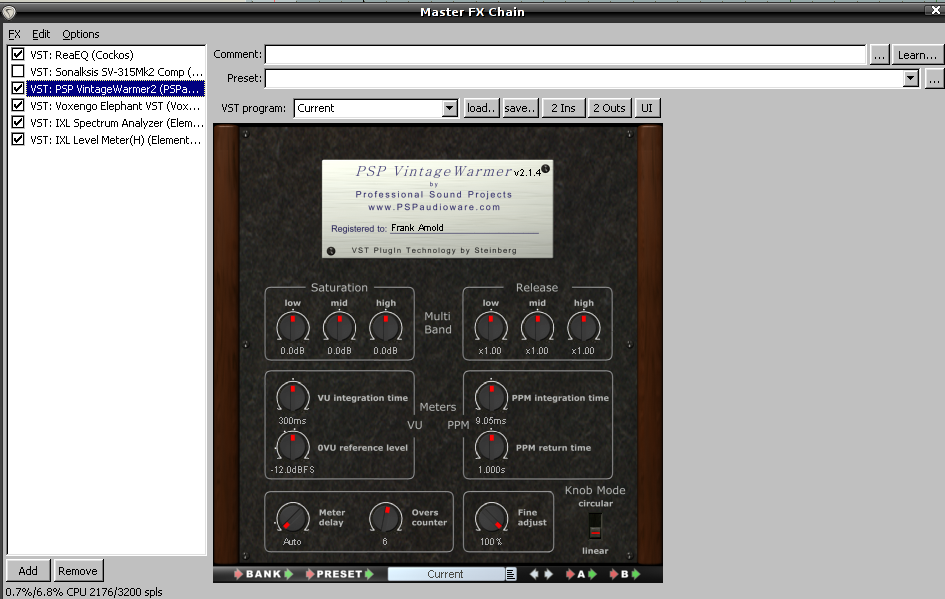Click the load.. program button
Image resolution: width=945 pixels, height=599 pixels.
tap(481, 108)
